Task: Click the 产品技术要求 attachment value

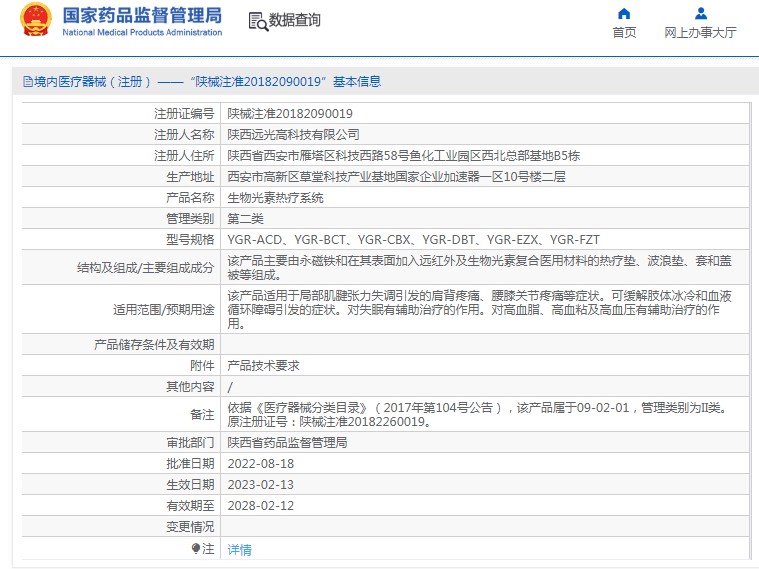Action: pyautogui.click(x=263, y=366)
